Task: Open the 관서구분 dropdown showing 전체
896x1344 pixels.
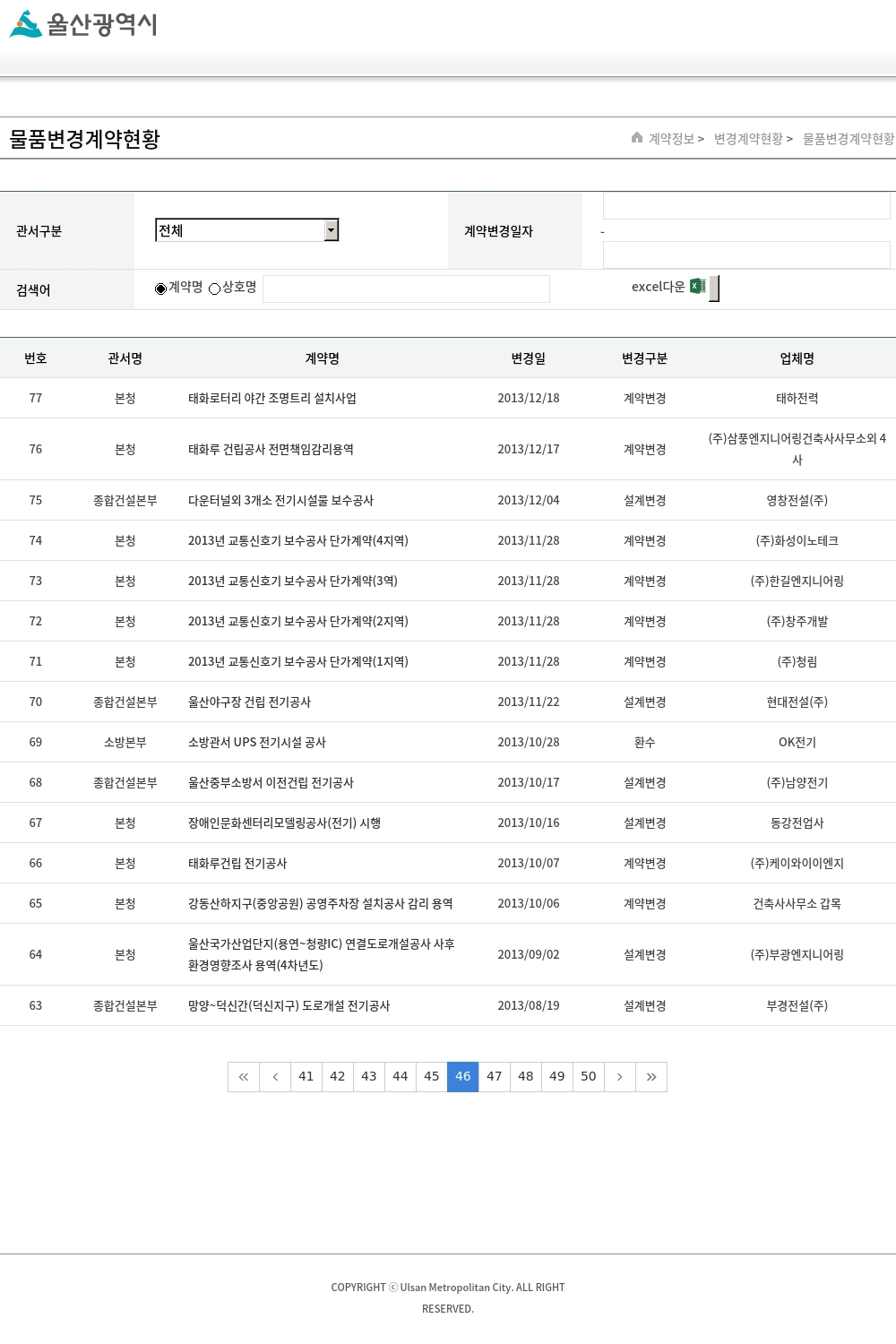Action: [x=246, y=230]
